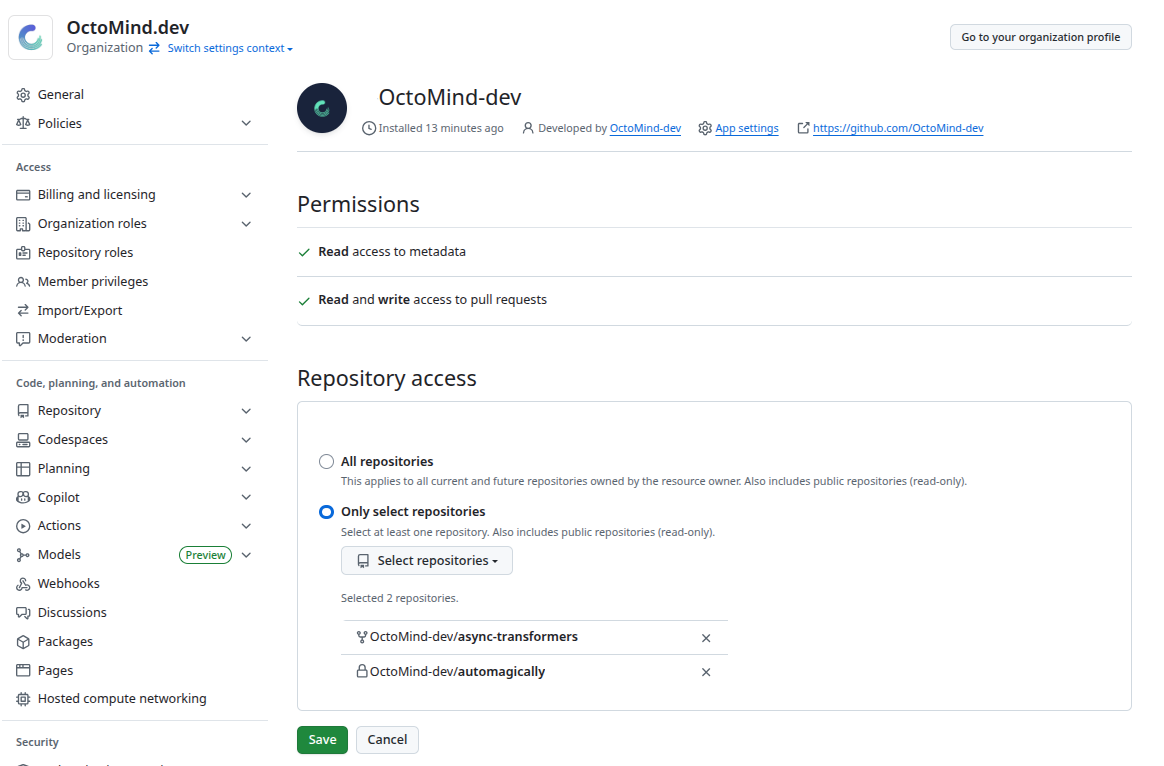Screen dimensions: 1164x766
Task: Select the All repositories radio button
Action: pyautogui.click(x=326, y=461)
